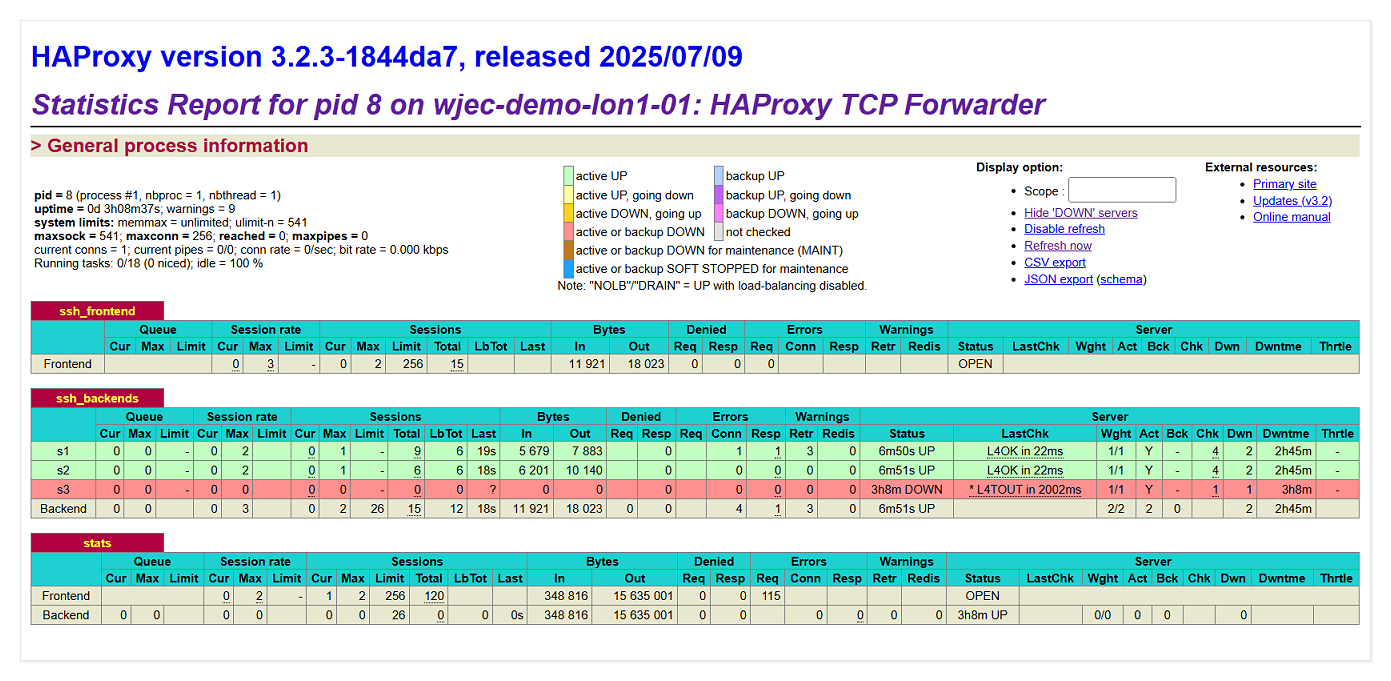Viewport: 1391px width, 681px height.
Task: Click ssh_frontend sessions total value 15
Action: point(457,364)
